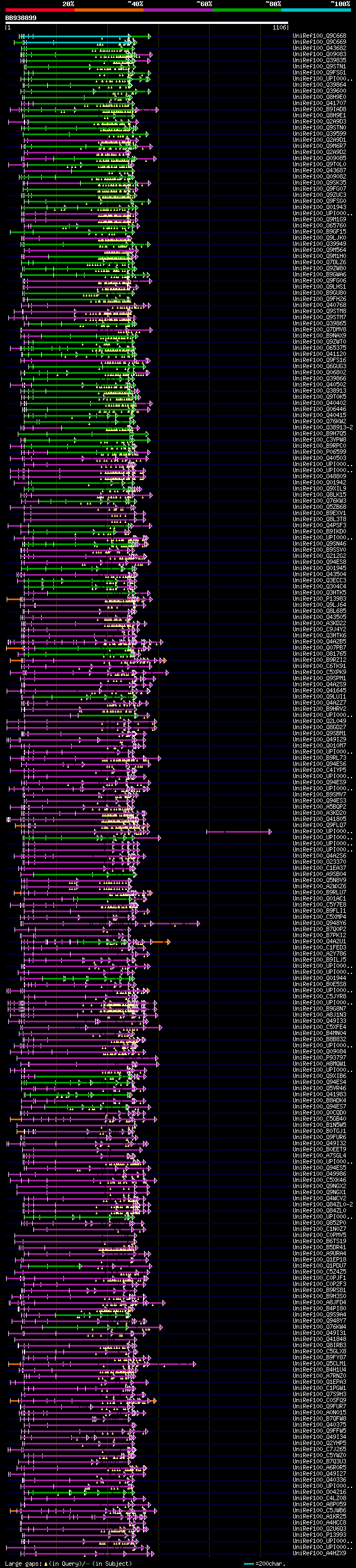Open hit UniRef100_Q9STN1
The image size is (356, 1568).
(x=319, y=66)
